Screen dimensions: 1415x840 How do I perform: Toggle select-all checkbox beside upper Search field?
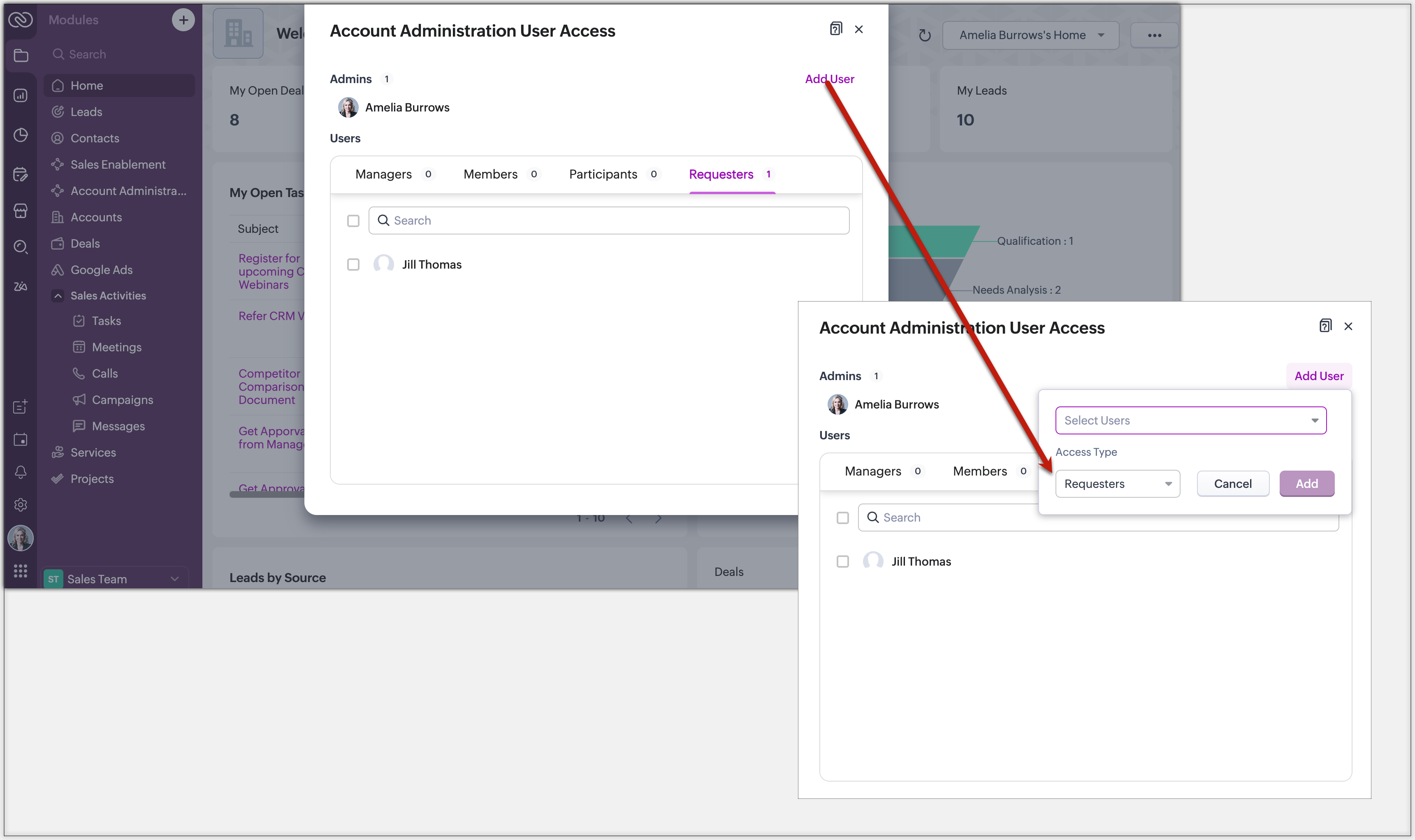pyautogui.click(x=353, y=221)
